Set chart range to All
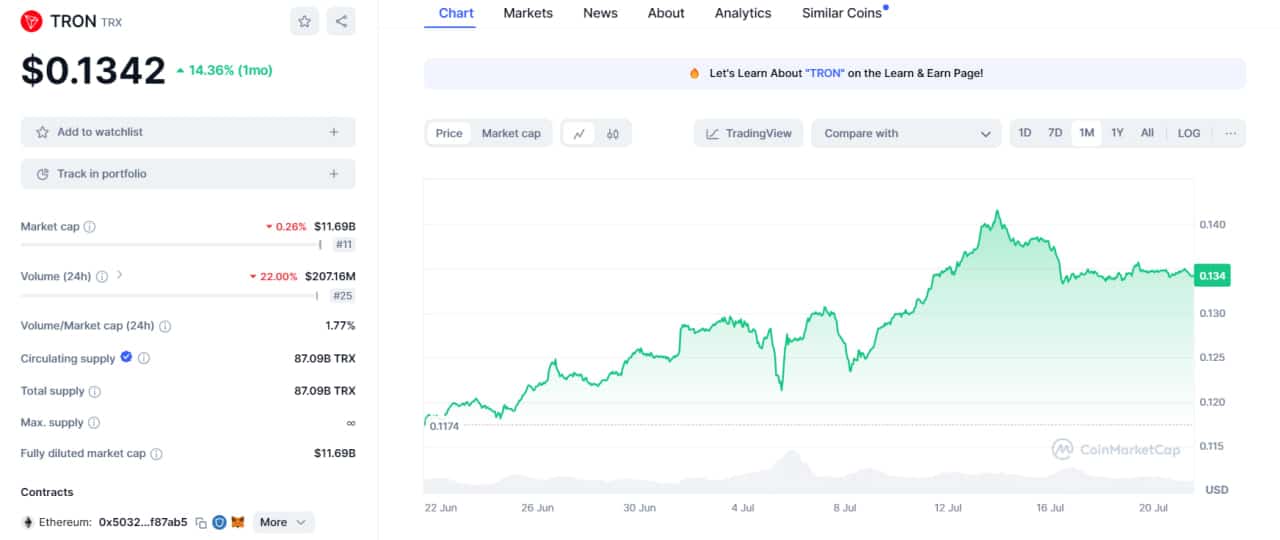This screenshot has width=1280, height=540. pyautogui.click(x=1147, y=133)
